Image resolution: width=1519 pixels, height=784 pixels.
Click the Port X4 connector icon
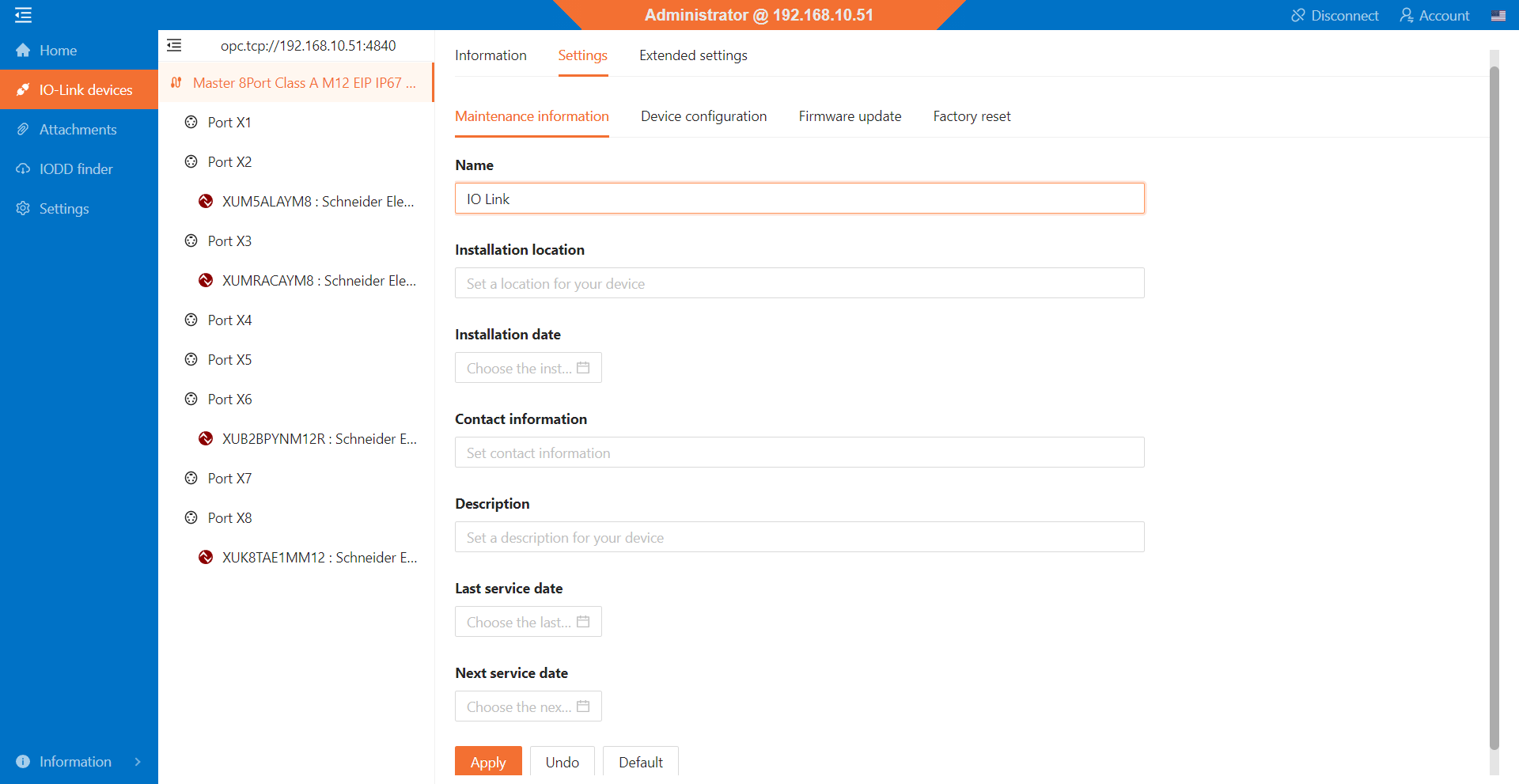click(191, 320)
